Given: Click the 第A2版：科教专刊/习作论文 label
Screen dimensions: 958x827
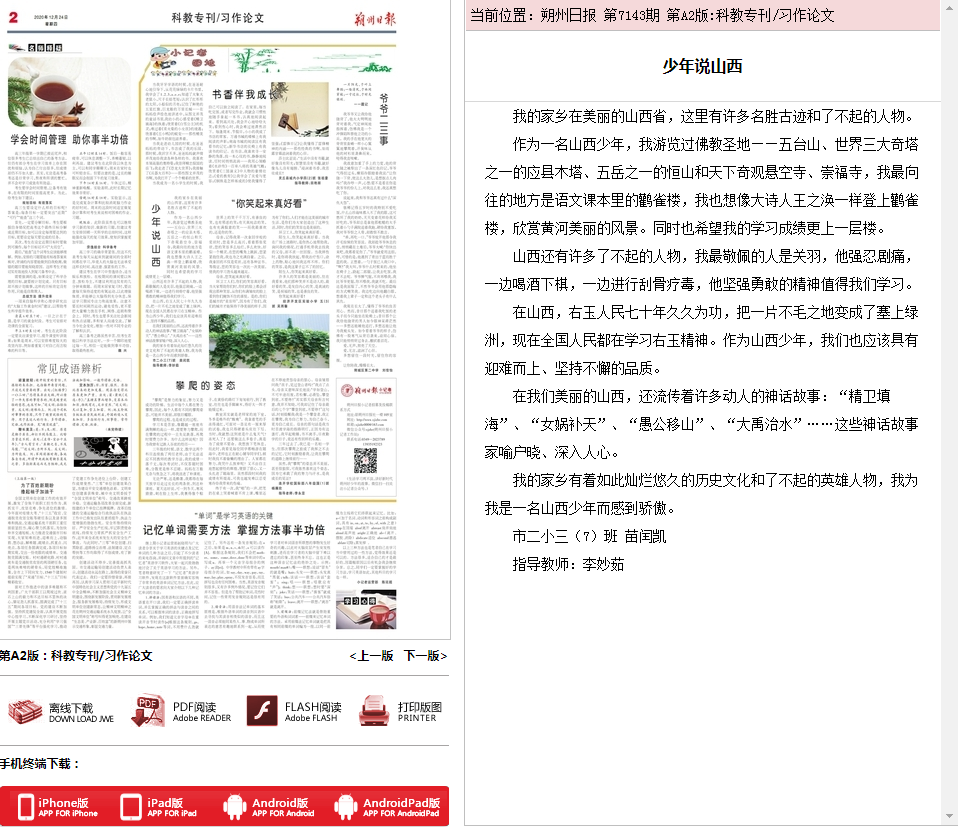Looking at the screenshot, I should pos(76,656).
